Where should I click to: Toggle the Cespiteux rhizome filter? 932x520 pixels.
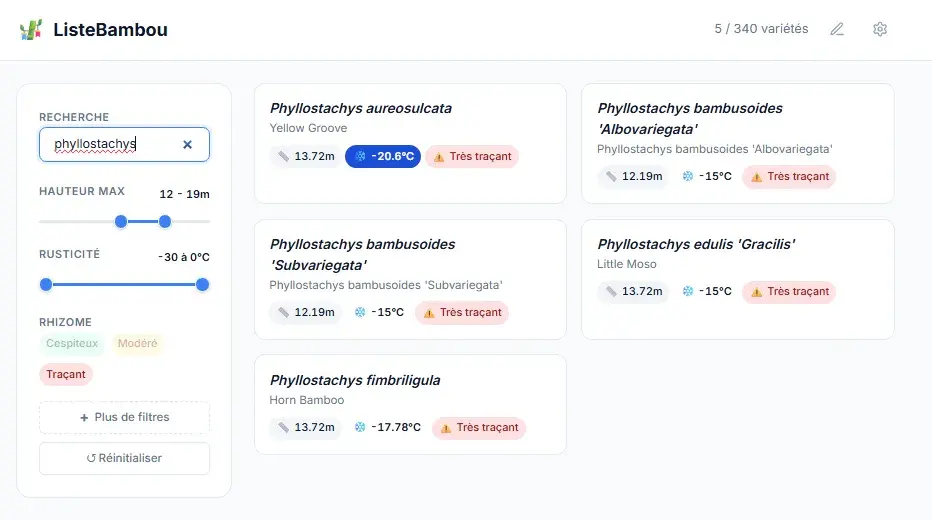tap(72, 344)
